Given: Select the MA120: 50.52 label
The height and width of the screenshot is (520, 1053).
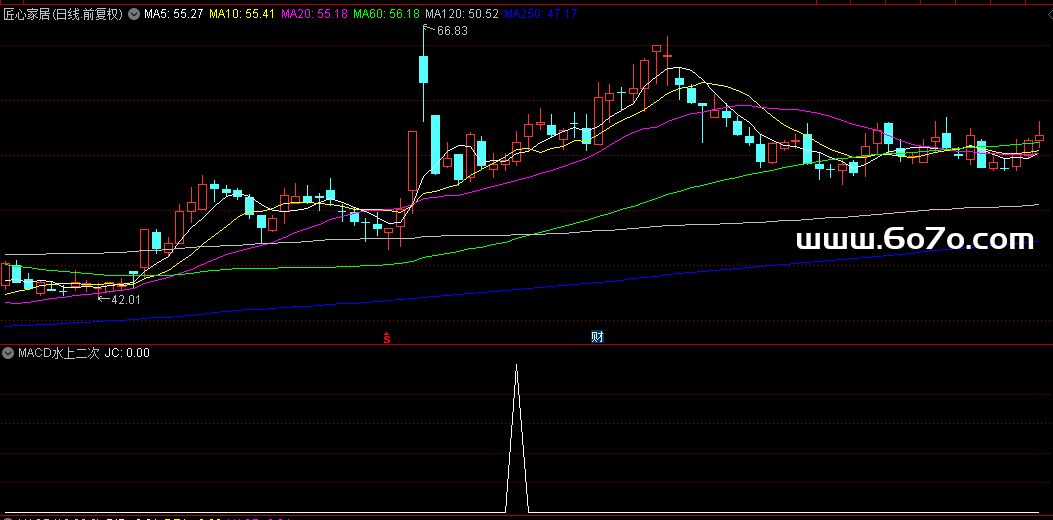Looking at the screenshot, I should tap(462, 15).
